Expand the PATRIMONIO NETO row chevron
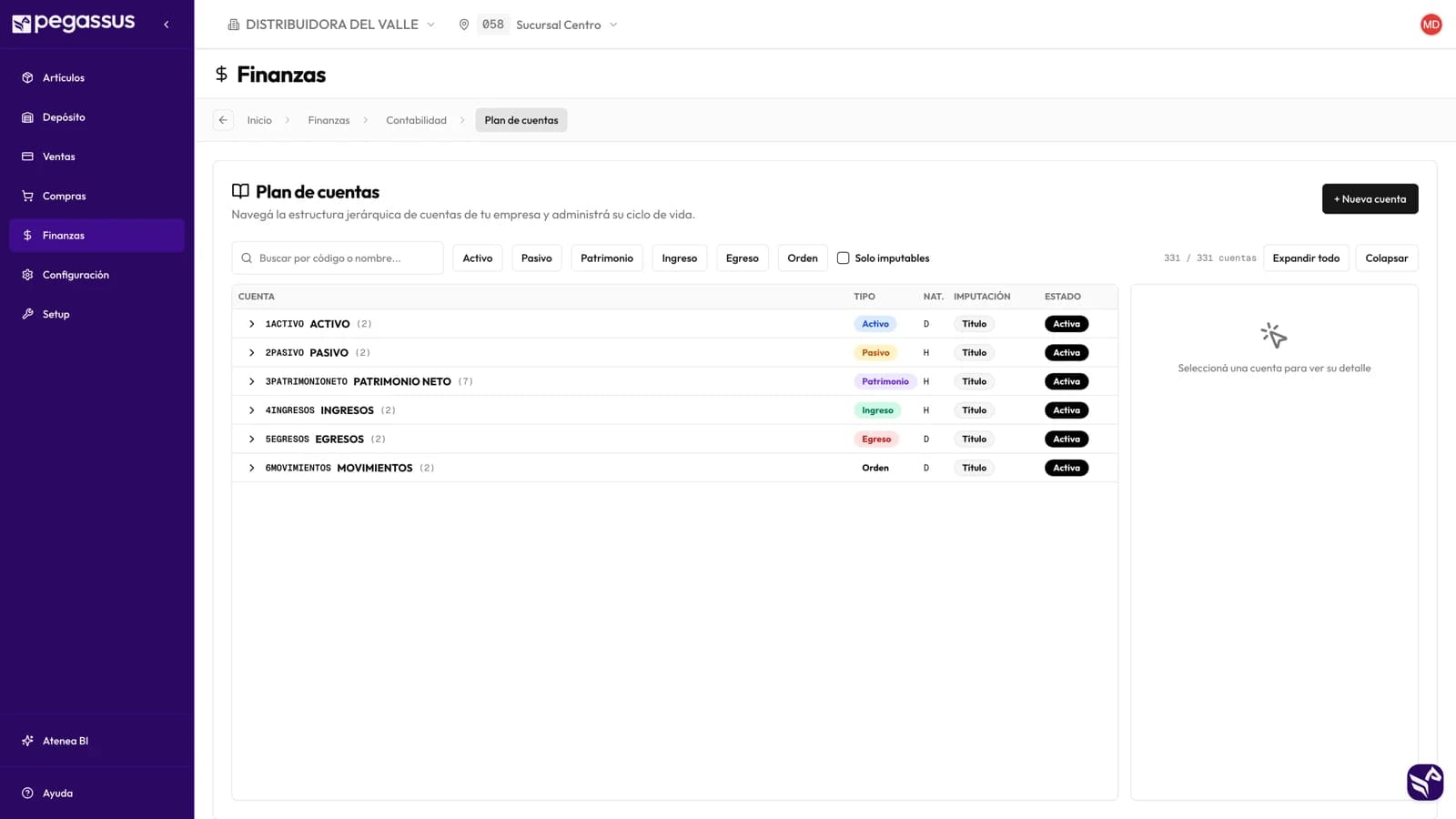Screen dimensions: 1456x819 tap(252, 381)
